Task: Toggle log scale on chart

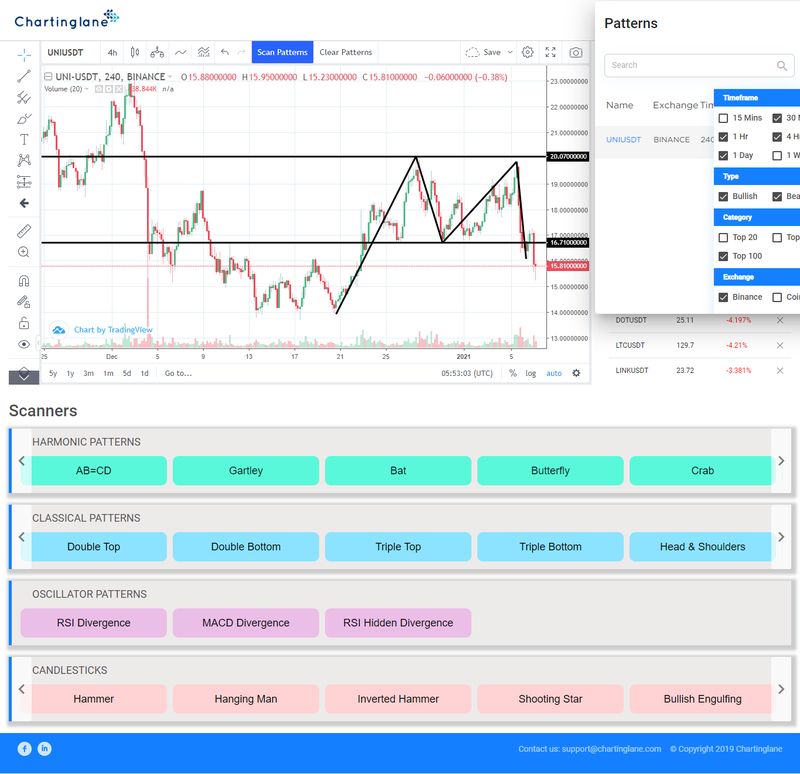Action: [x=531, y=373]
